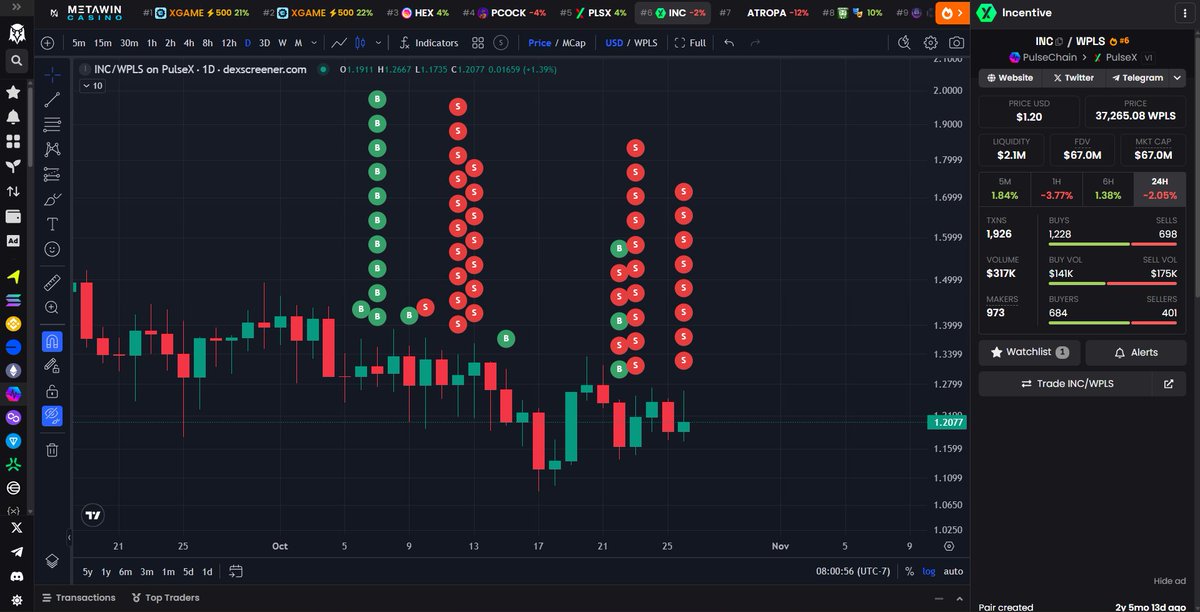Open portfolio wallet icon in sidebar
The image size is (1200, 612).
[13, 216]
